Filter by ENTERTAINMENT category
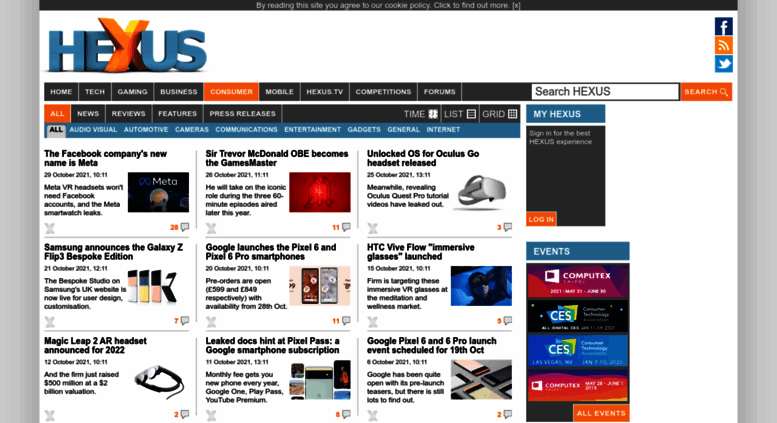This screenshot has width=777, height=423. pyautogui.click(x=312, y=130)
